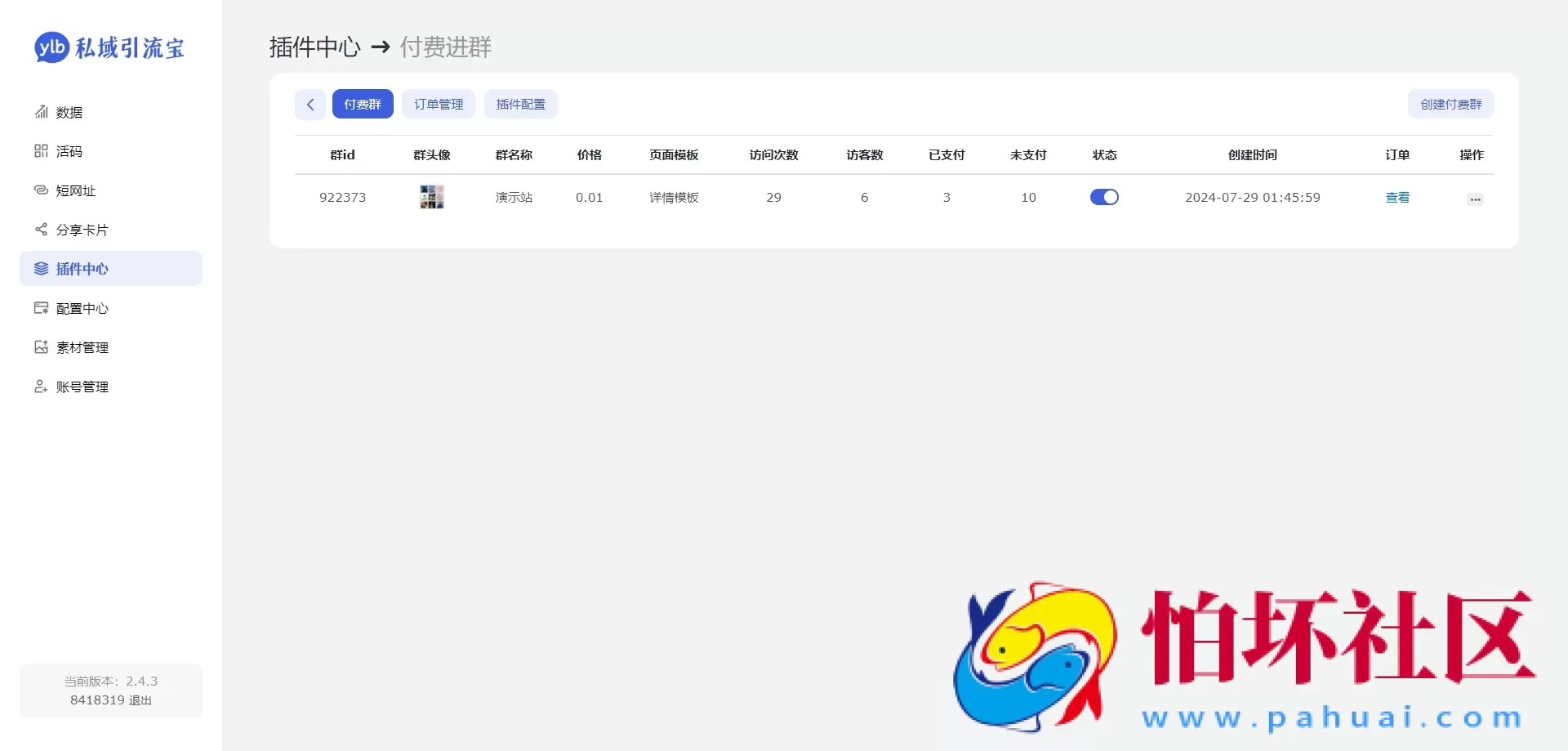The width and height of the screenshot is (1568, 751).
Task: Select the 插件中心 layers icon
Action: 42,268
